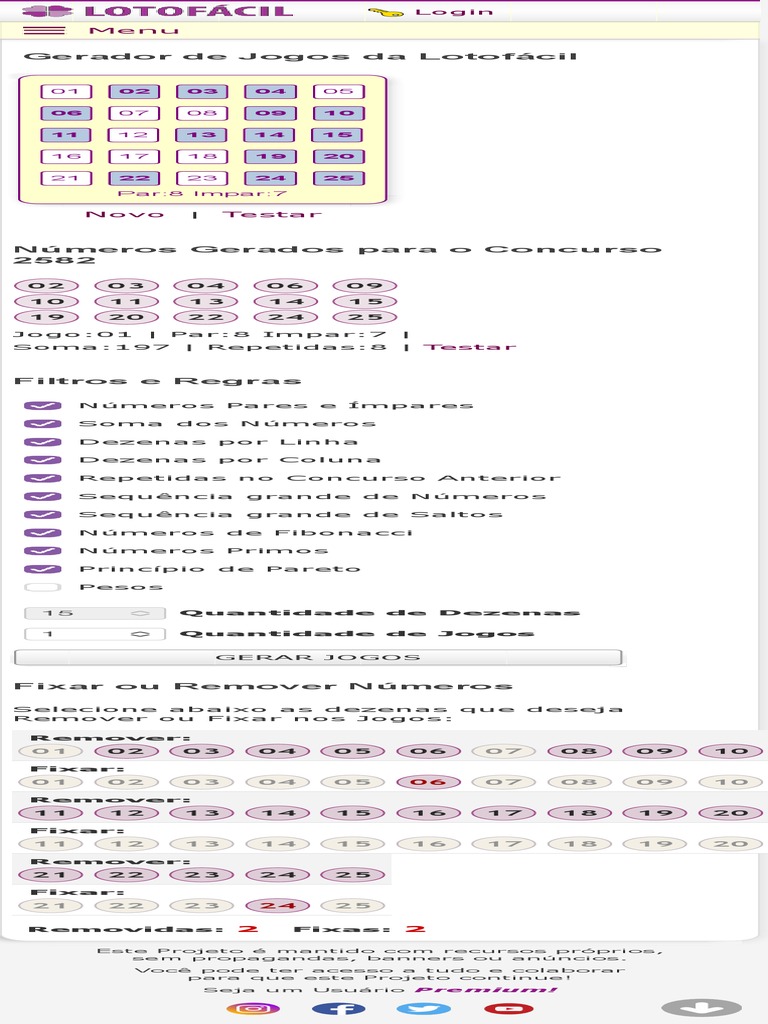768x1024 pixels.
Task: Toggle Números Primos filter
Action: (42, 551)
